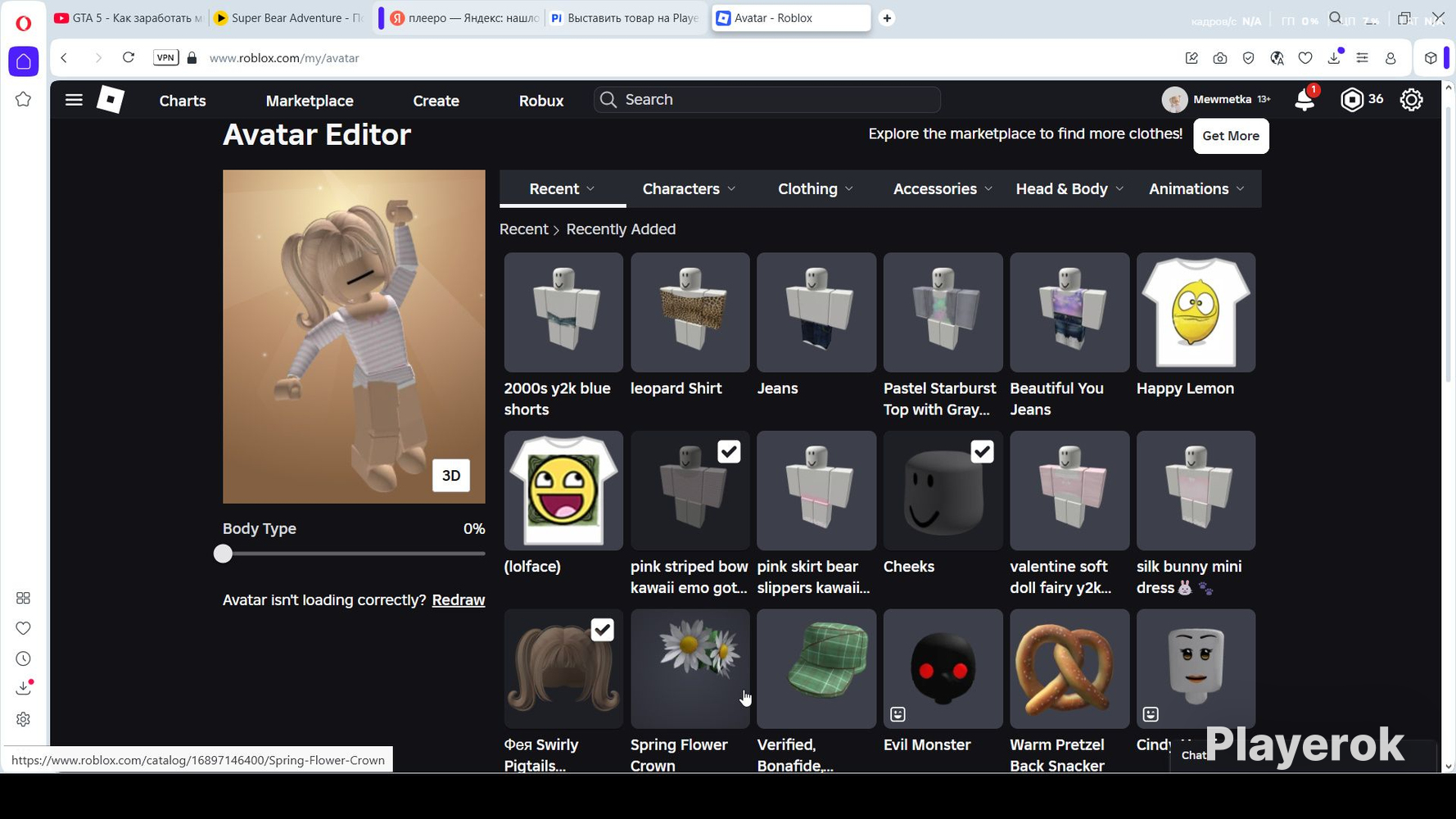
Task: Open the Roblox settings gear
Action: 1411,100
